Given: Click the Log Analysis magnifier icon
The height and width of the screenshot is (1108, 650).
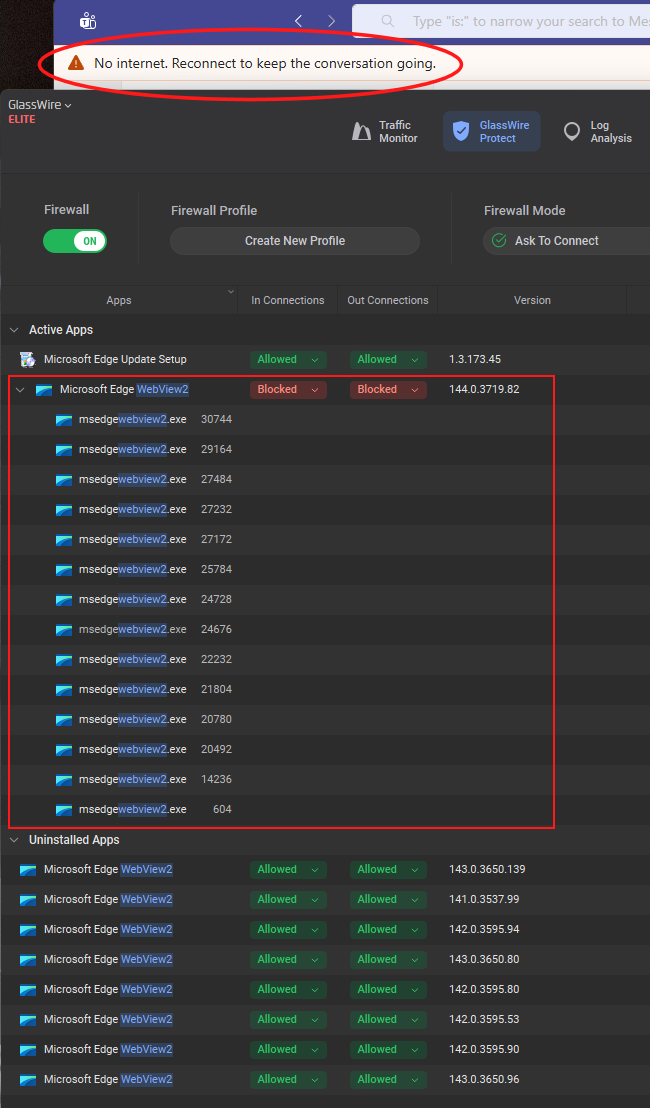Looking at the screenshot, I should tap(572, 132).
